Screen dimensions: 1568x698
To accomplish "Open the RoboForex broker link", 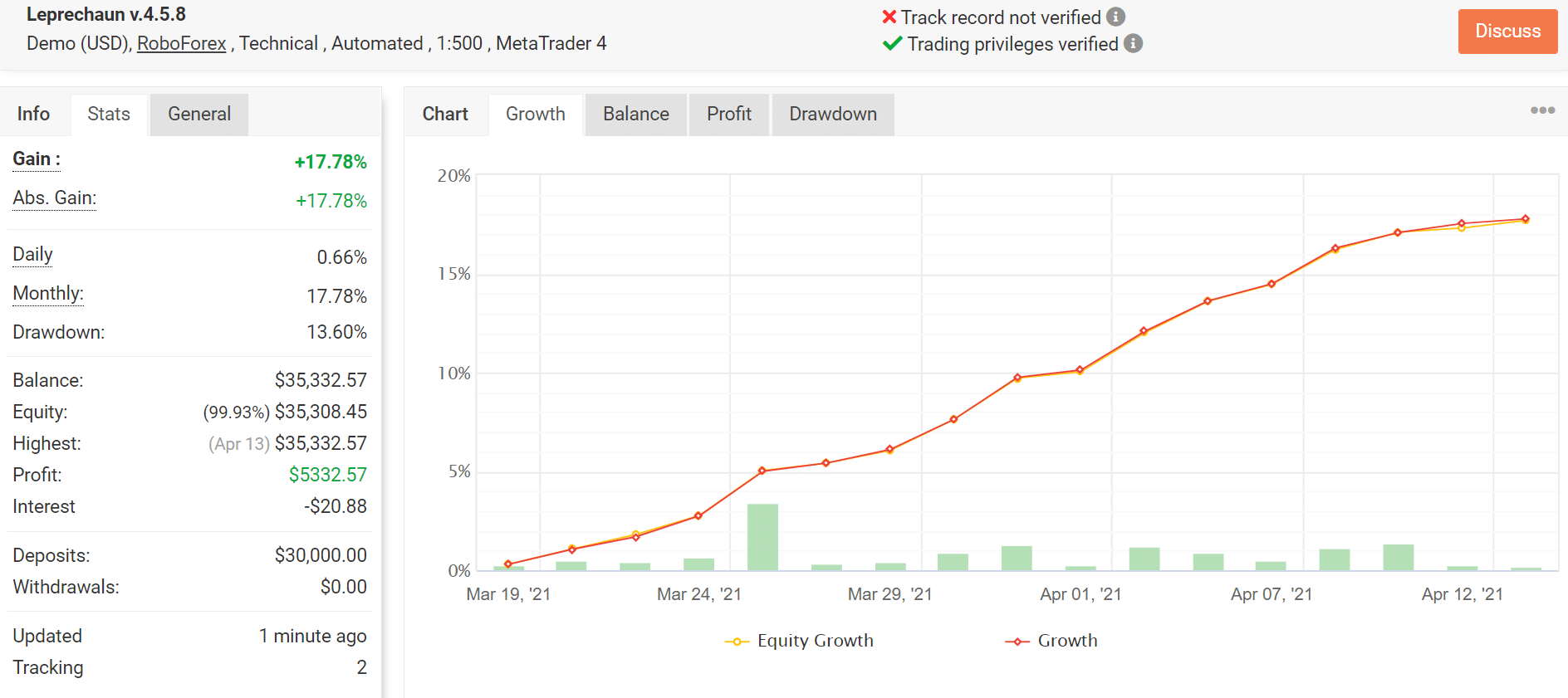I will tap(181, 43).
